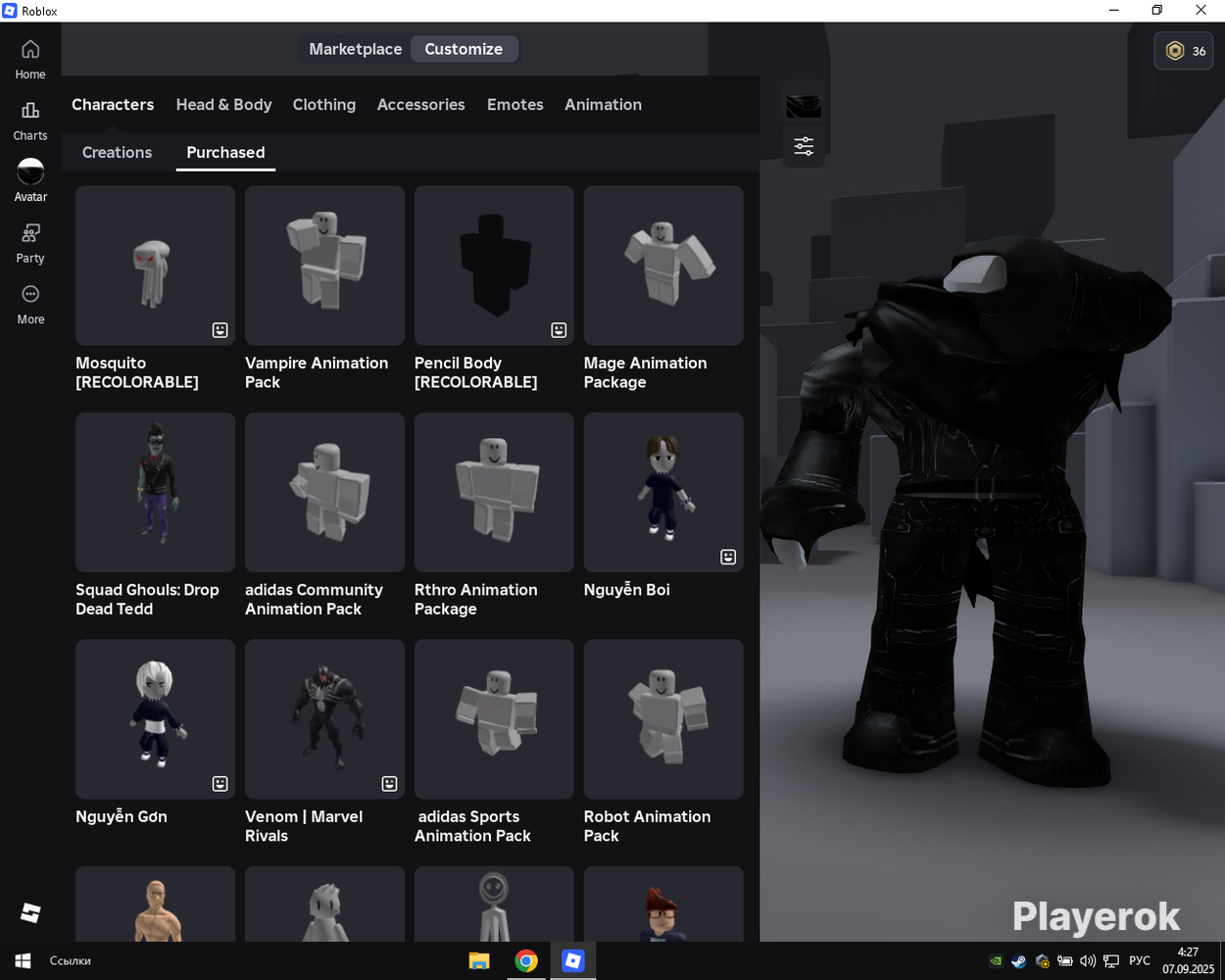The width and height of the screenshot is (1225, 980).
Task: Open the Windows Start menu
Action: [x=23, y=961]
